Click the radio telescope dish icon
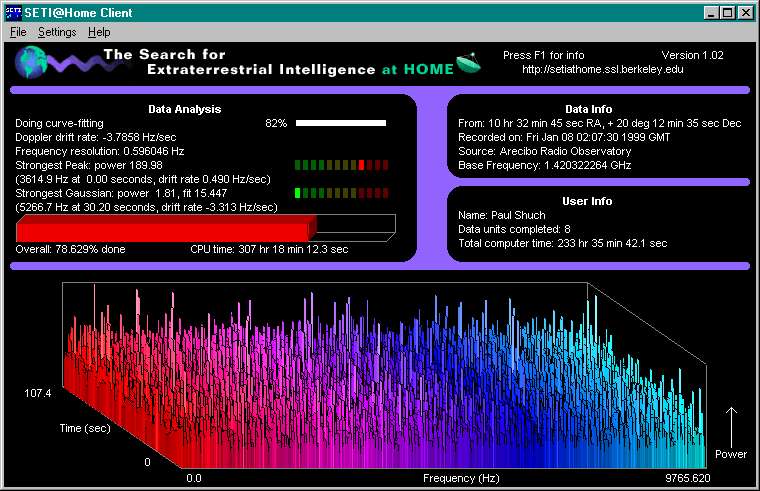Screen dimensions: 760x491 pos(468,63)
